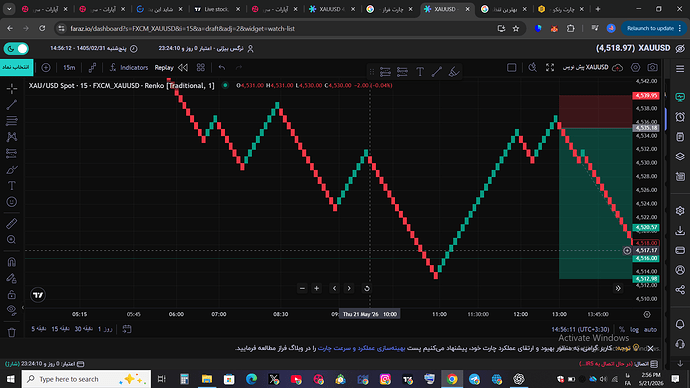Select the 1 day range tab
Screen dimensions: 690x388
(105, 329)
